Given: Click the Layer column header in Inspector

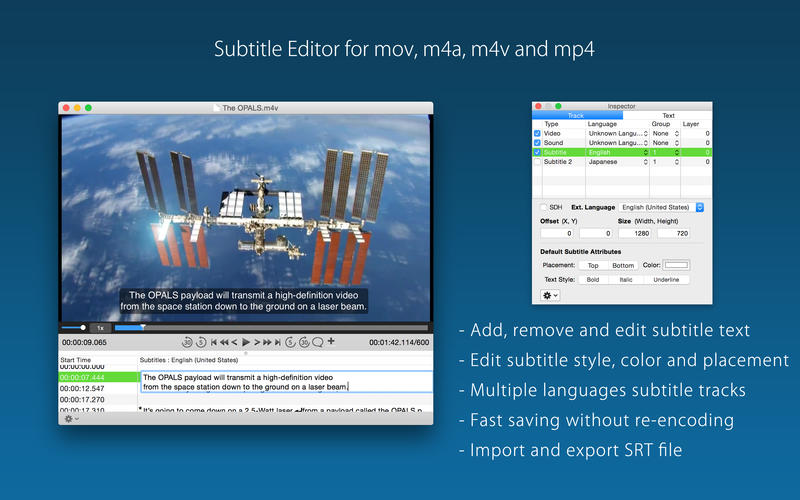Looking at the screenshot, I should (x=691, y=124).
